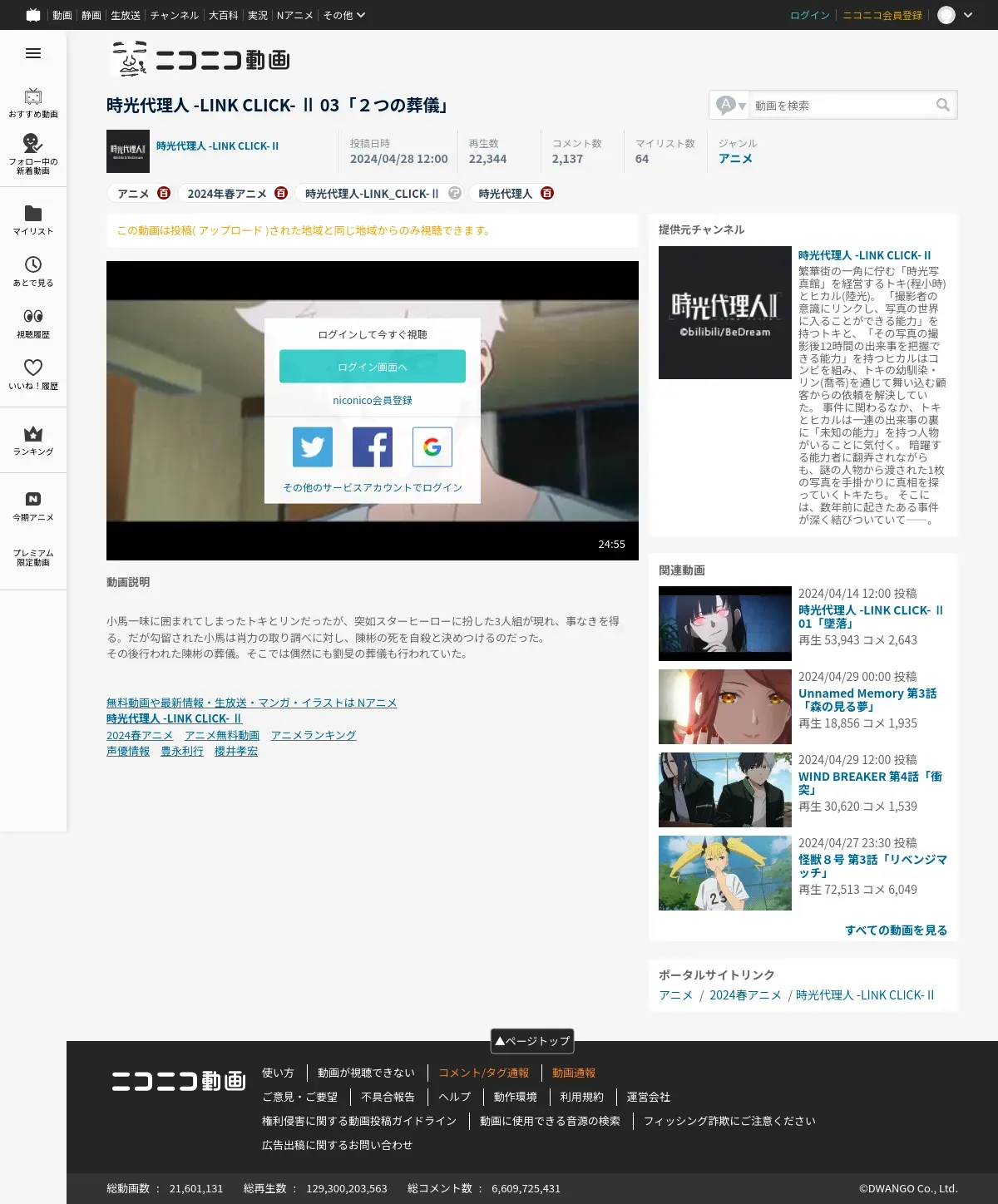Screen dimensions: 998x1204
Task: Open 動画 in the top bar
Action: tap(62, 15)
